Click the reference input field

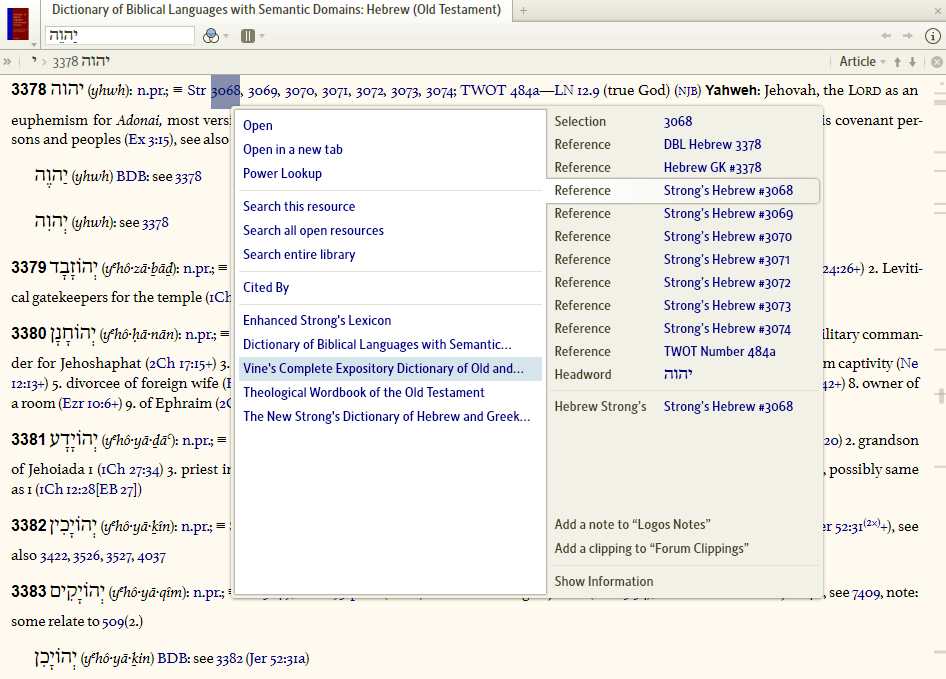(x=120, y=36)
